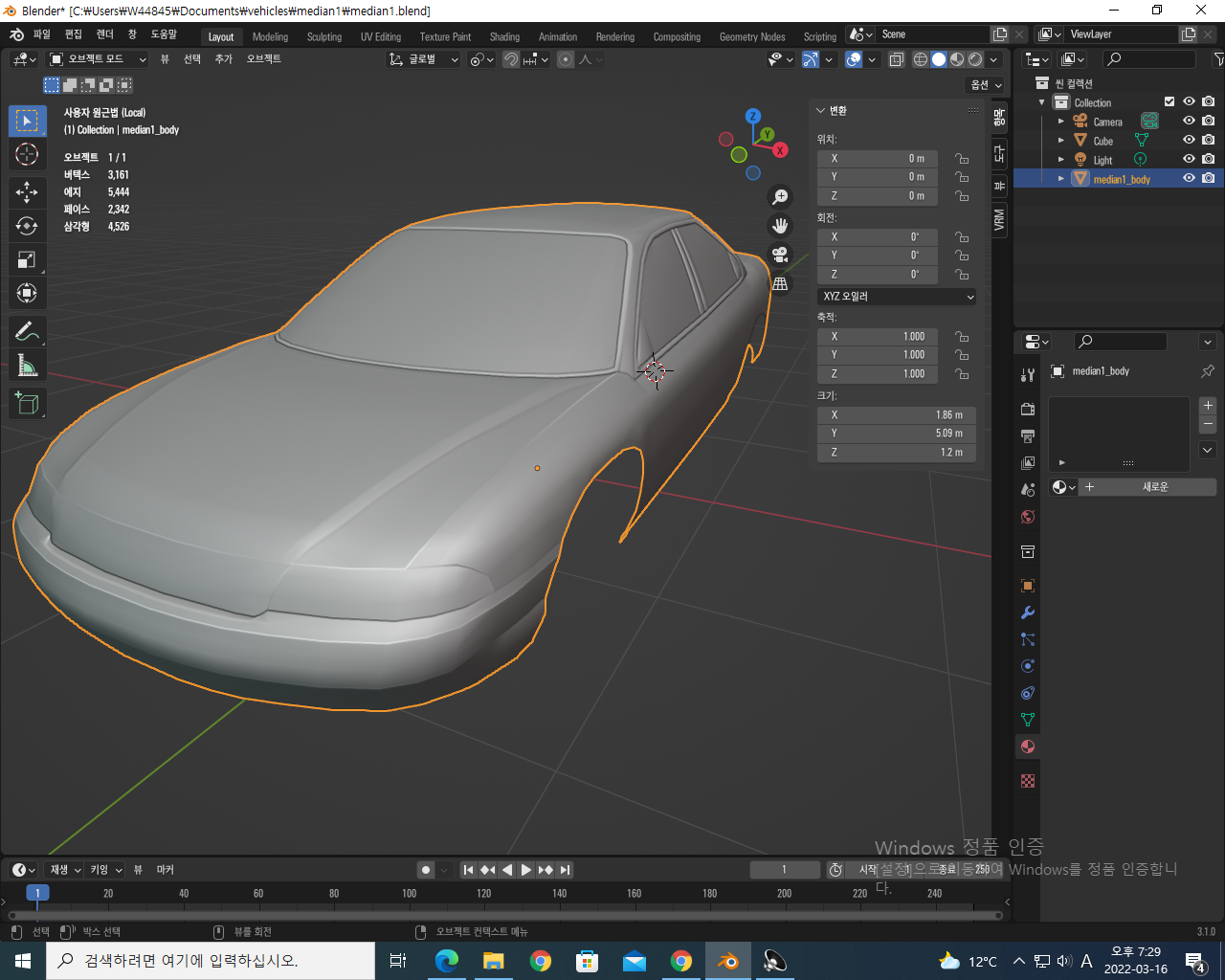Select the 3D Cursor tool
Image resolution: width=1225 pixels, height=980 pixels.
27,154
